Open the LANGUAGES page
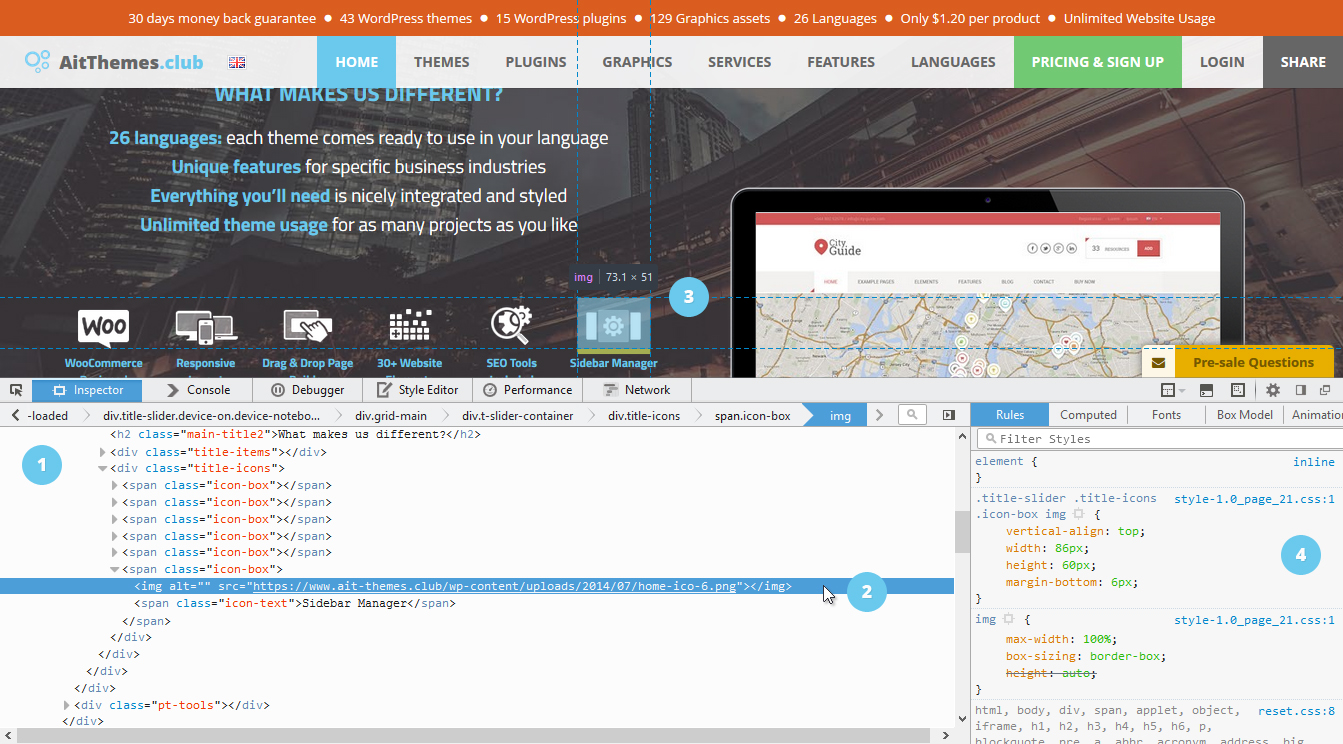 click(953, 62)
